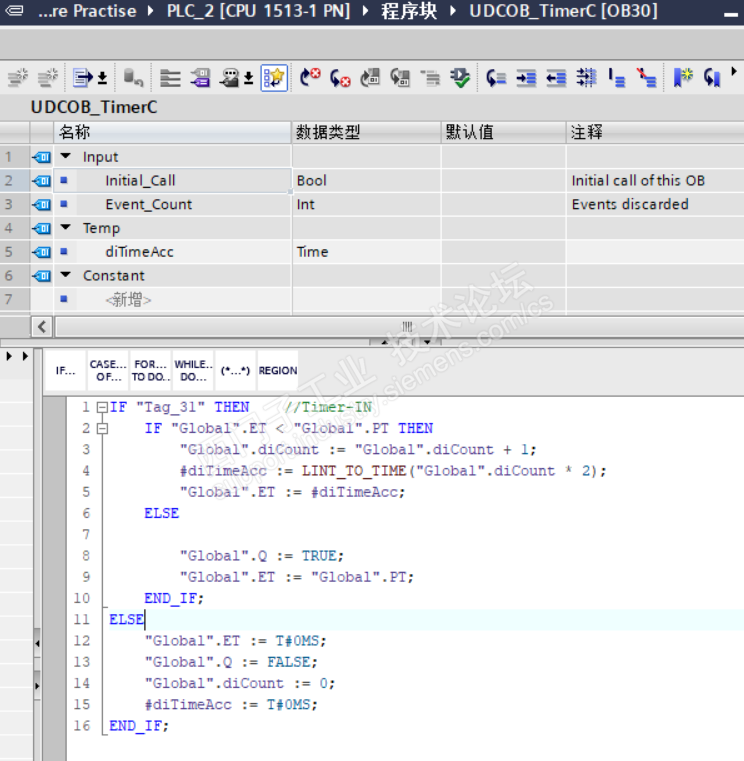Click the load block arrow icon
The image size is (744, 761).
coord(84,78)
